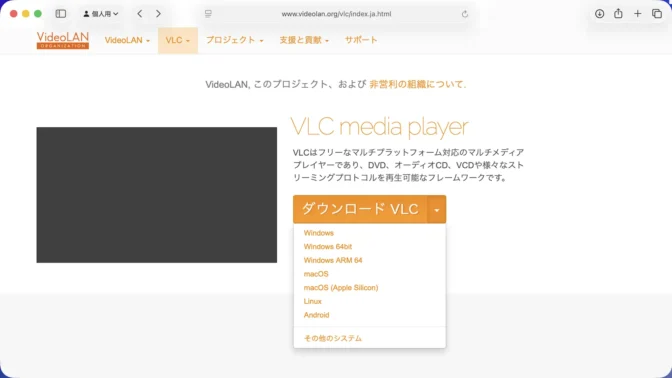Expand the 支援と貢献 nav menu
The width and height of the screenshot is (672, 378).
click(x=304, y=40)
